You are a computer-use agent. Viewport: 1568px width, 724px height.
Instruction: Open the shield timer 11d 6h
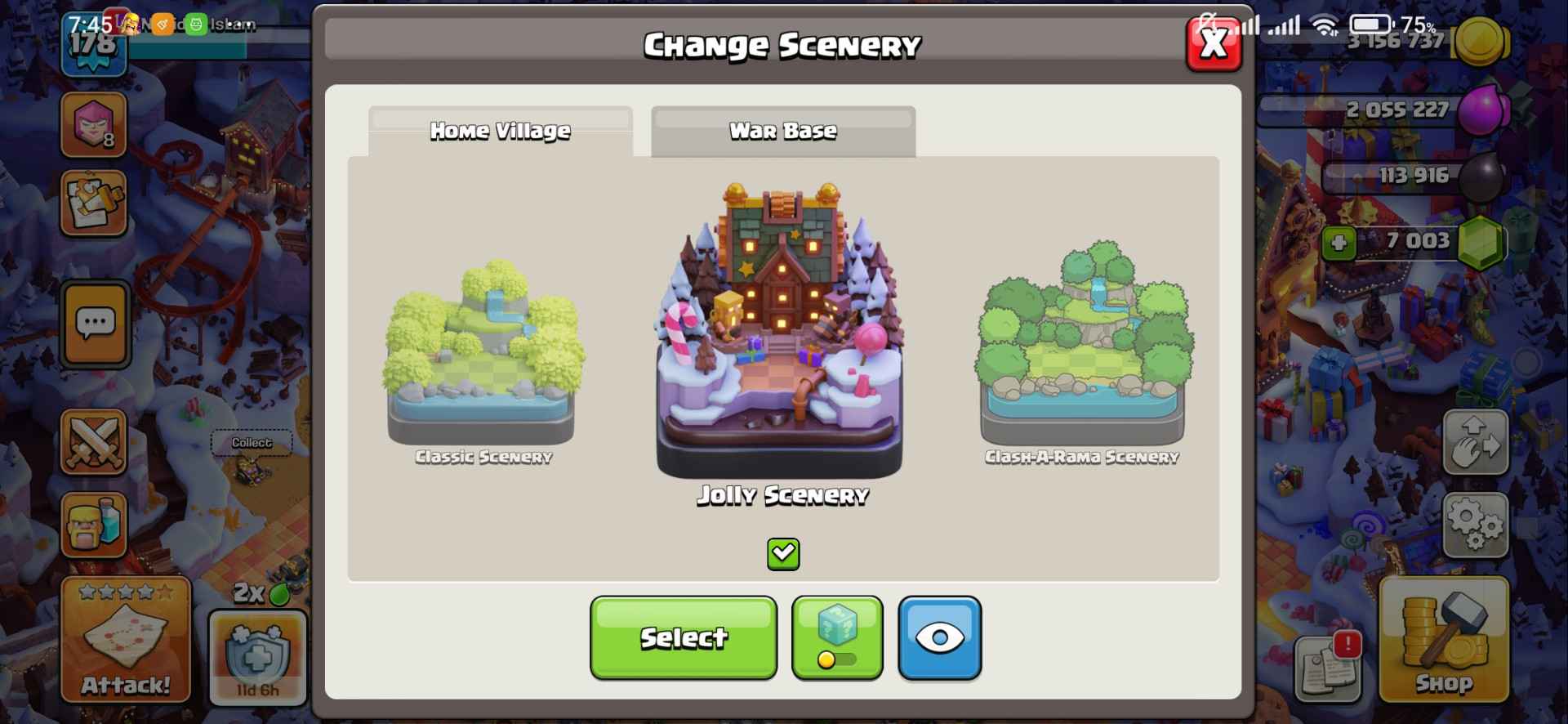(258, 658)
